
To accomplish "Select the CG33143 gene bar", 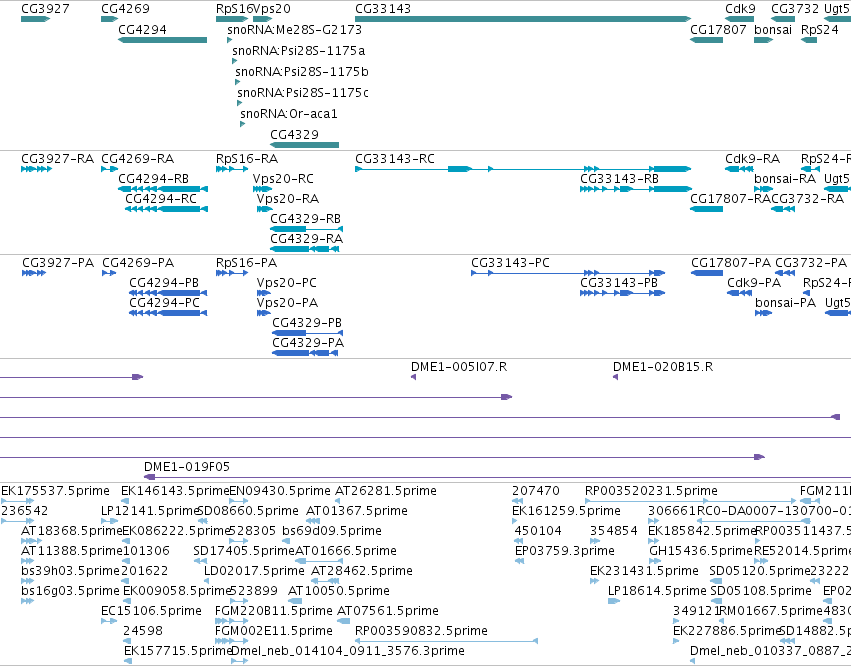I will [x=523, y=19].
